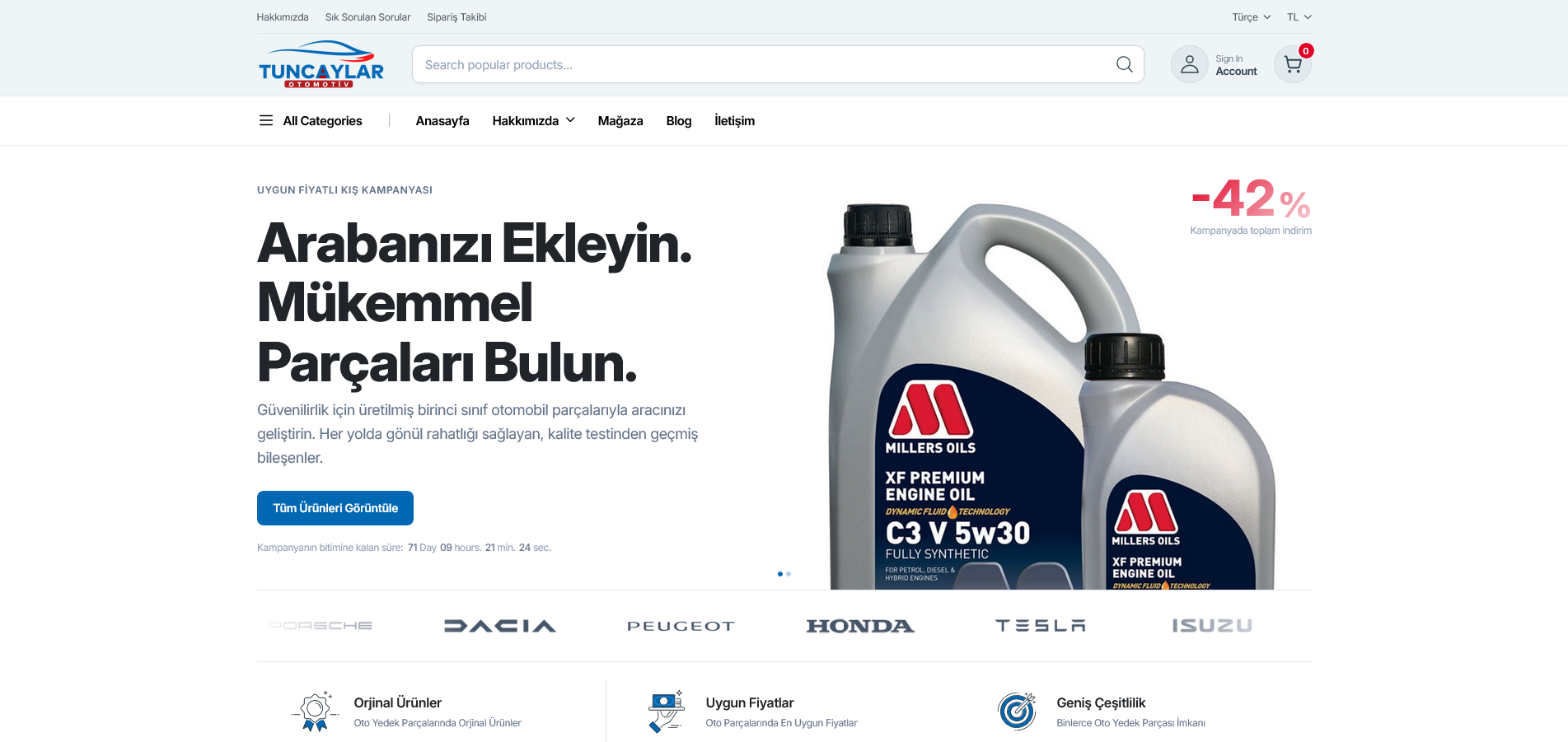
Task: Open the Blog menu item
Action: (x=679, y=120)
